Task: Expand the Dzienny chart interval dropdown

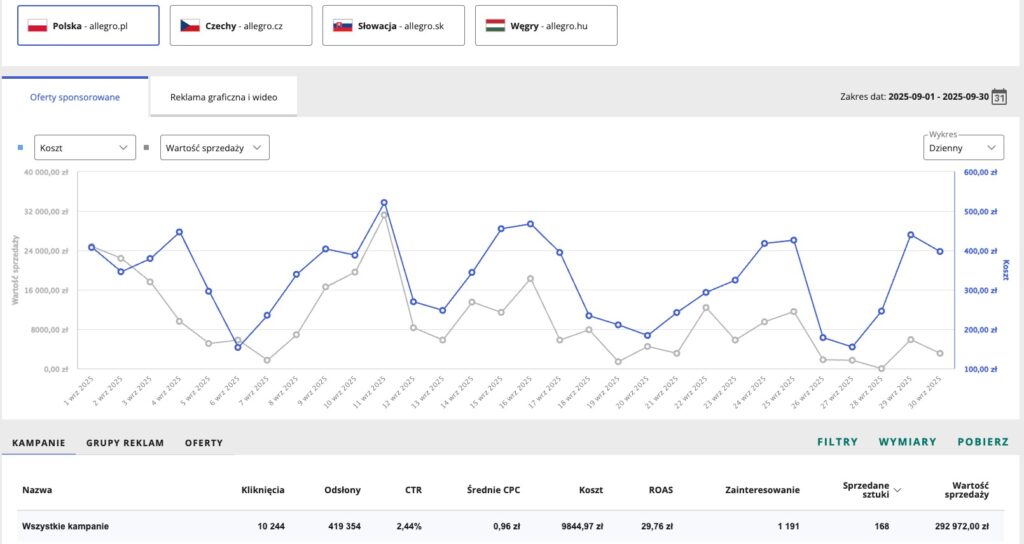Action: pyautogui.click(x=962, y=148)
